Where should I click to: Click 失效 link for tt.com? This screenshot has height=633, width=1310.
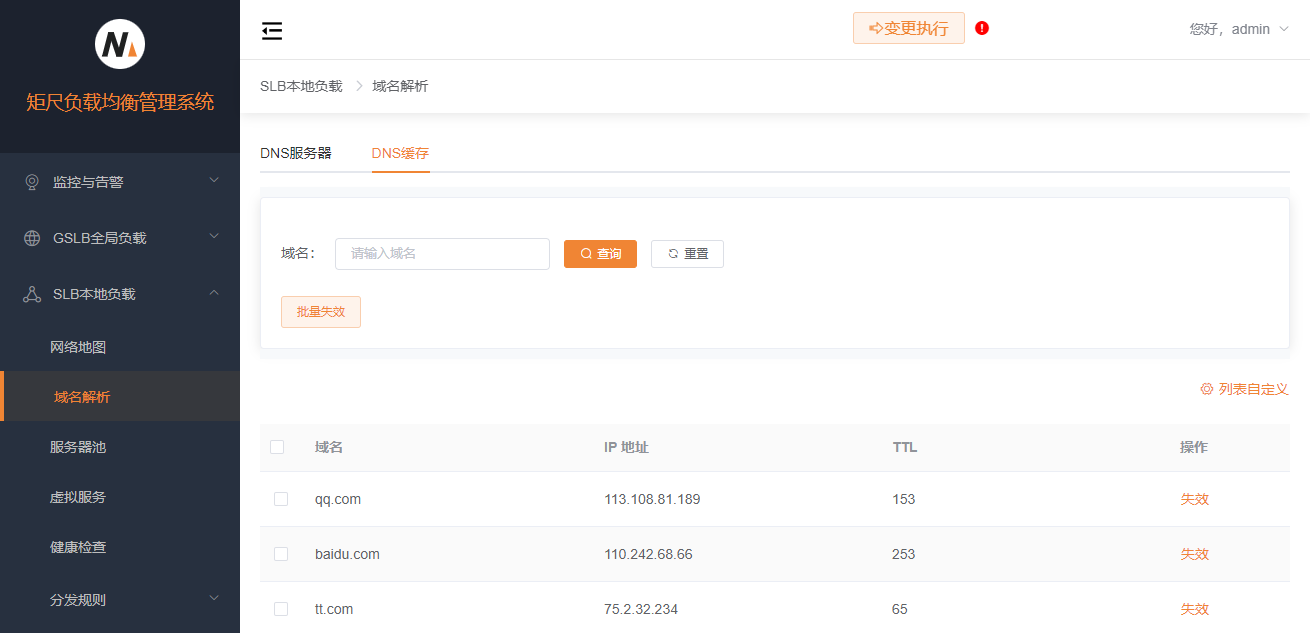(1194, 609)
